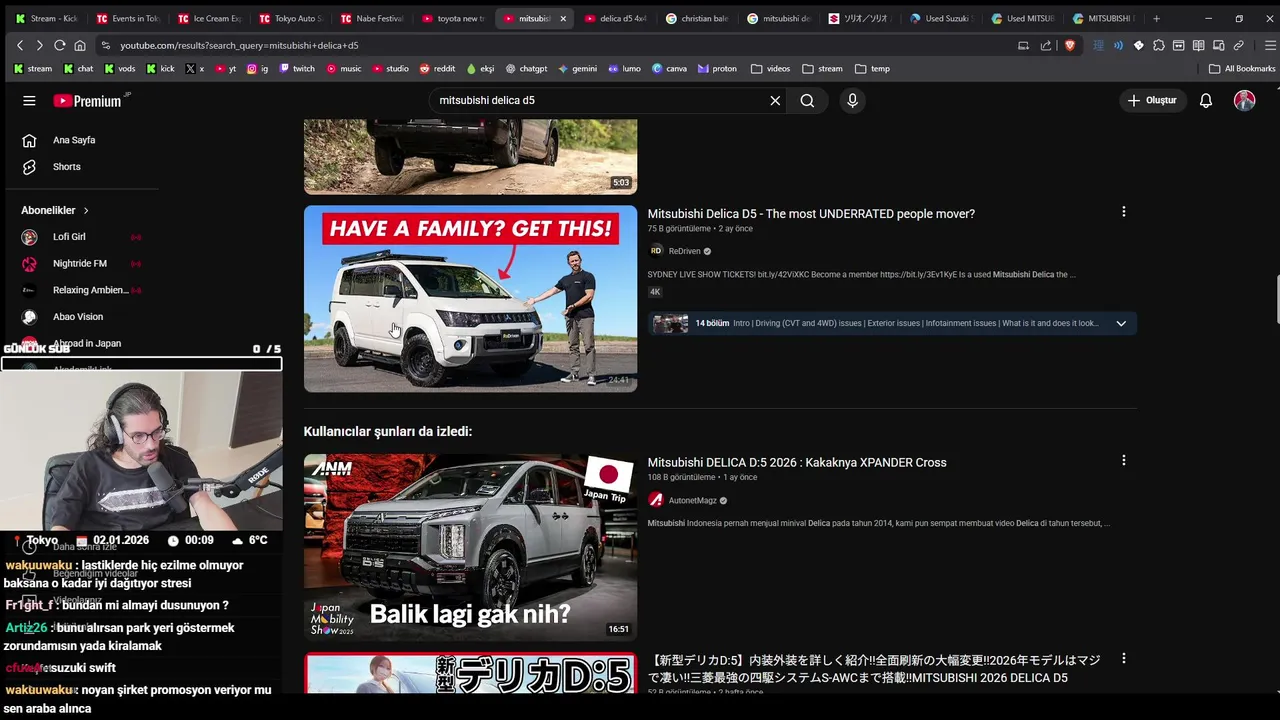The image size is (1280, 720).
Task: Go forward with the browser forward arrow
Action: click(40, 45)
